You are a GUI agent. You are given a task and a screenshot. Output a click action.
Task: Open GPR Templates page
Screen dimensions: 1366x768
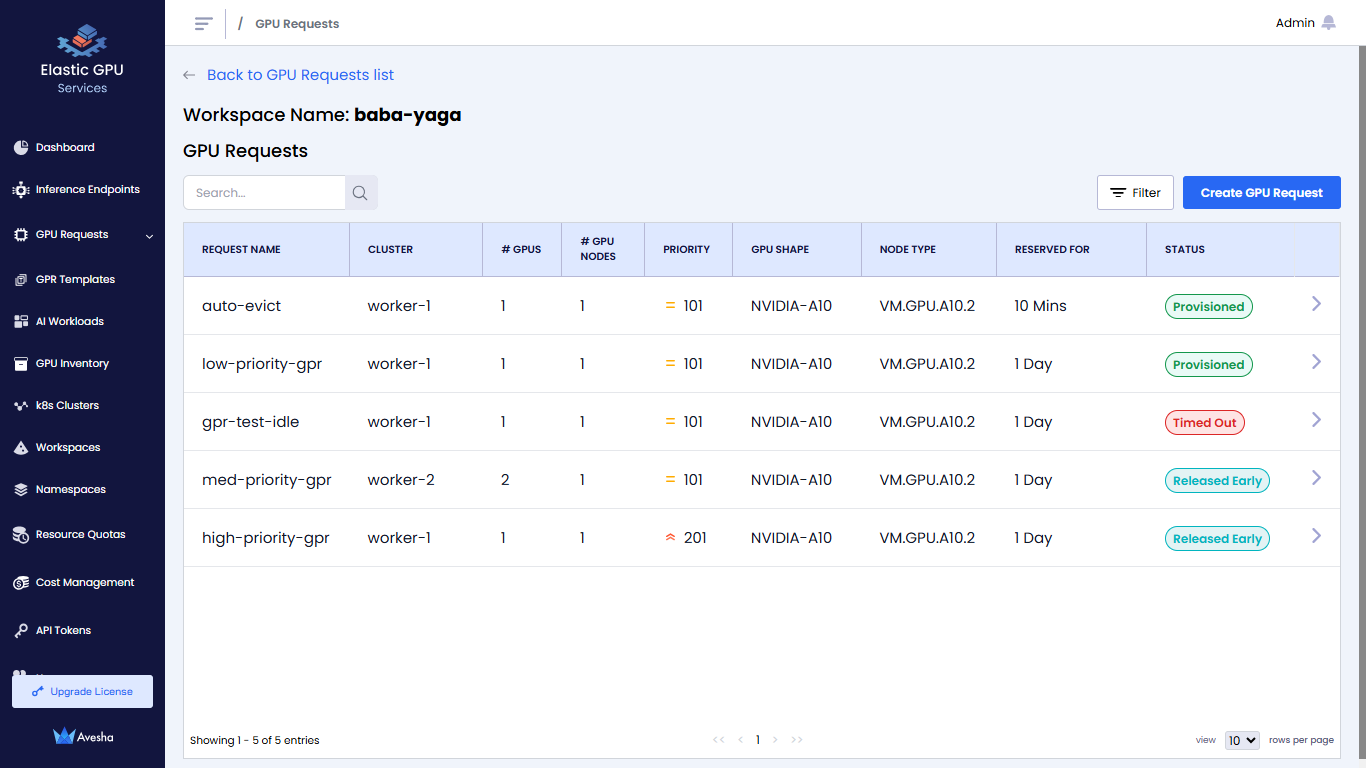[x=75, y=280]
